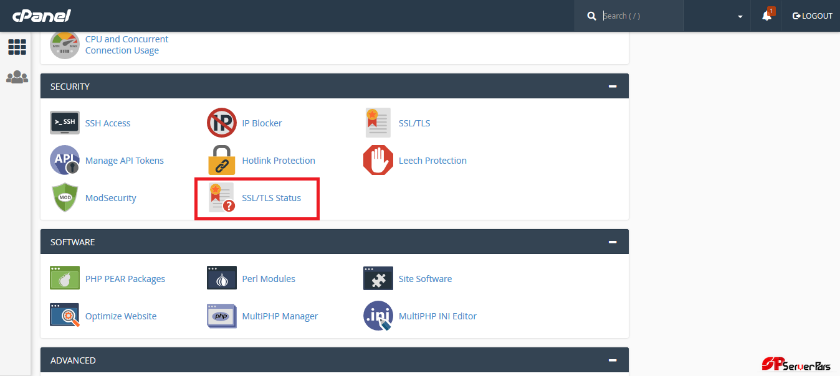Viewport: 840px width, 376px height.
Task: Click the Perl Modules onion icon
Action: tap(222, 279)
